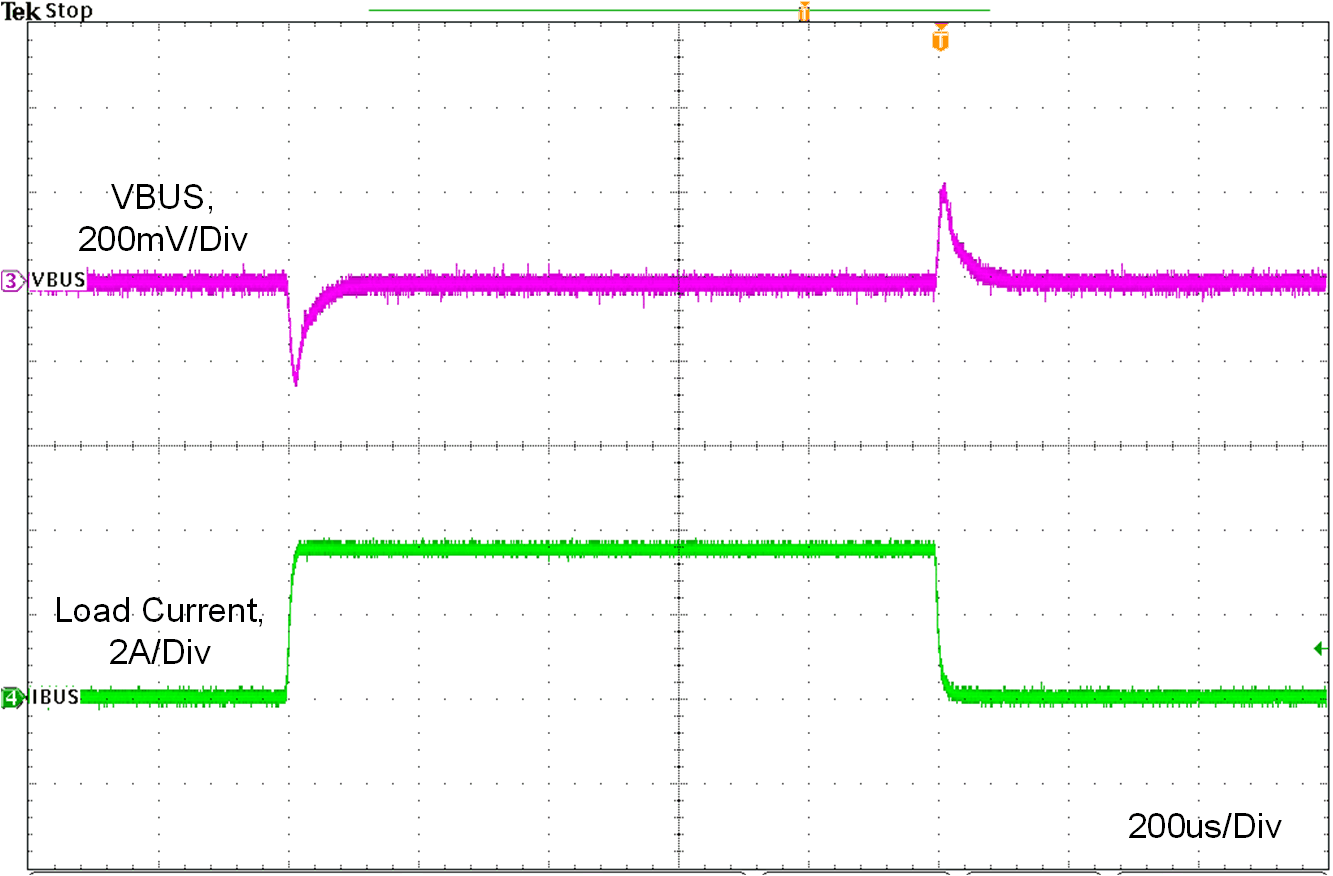Viewport: 1333px width, 876px height.
Task: Select the trigger level arrow on right edge
Action: pos(1320,650)
